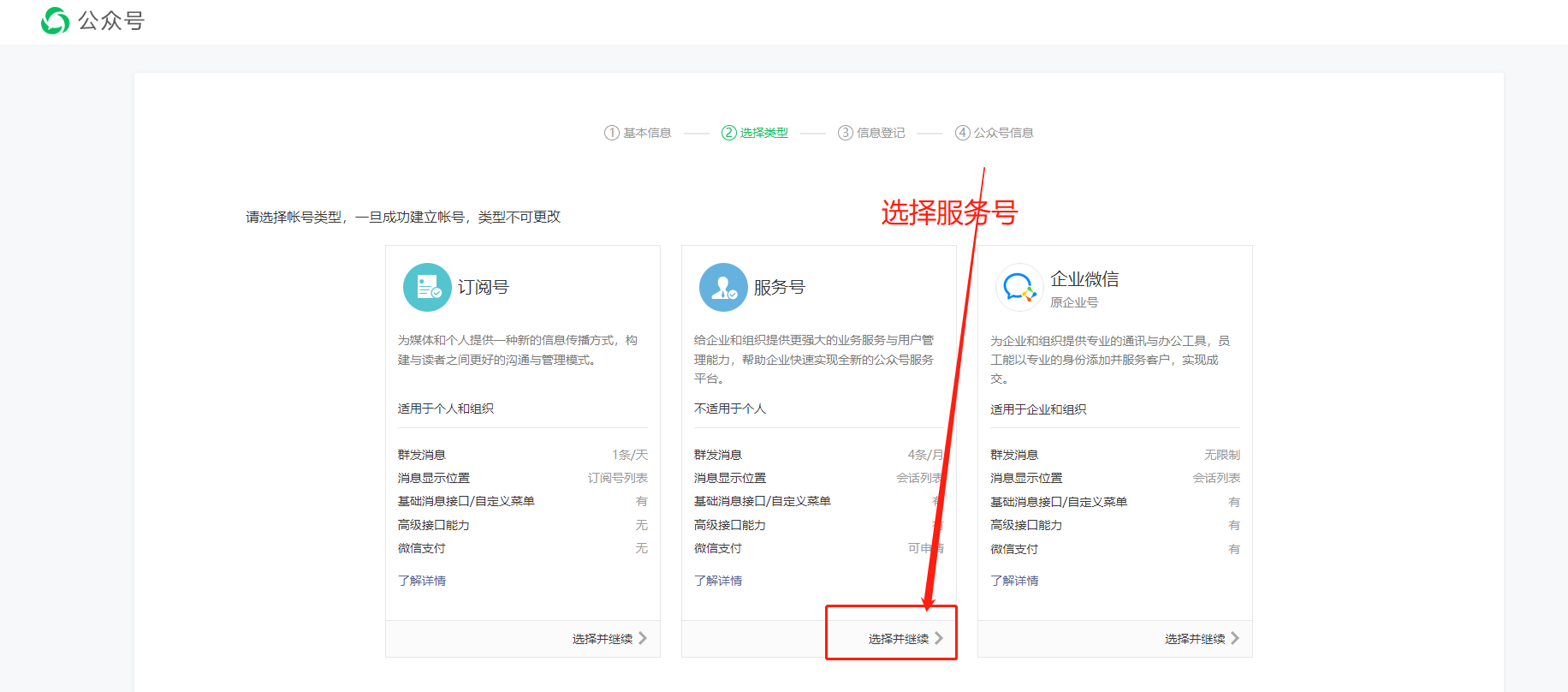Click the arrow in 企业微信 选择并继续 bar
Viewport: 1568px width, 692px height.
pyautogui.click(x=1235, y=638)
